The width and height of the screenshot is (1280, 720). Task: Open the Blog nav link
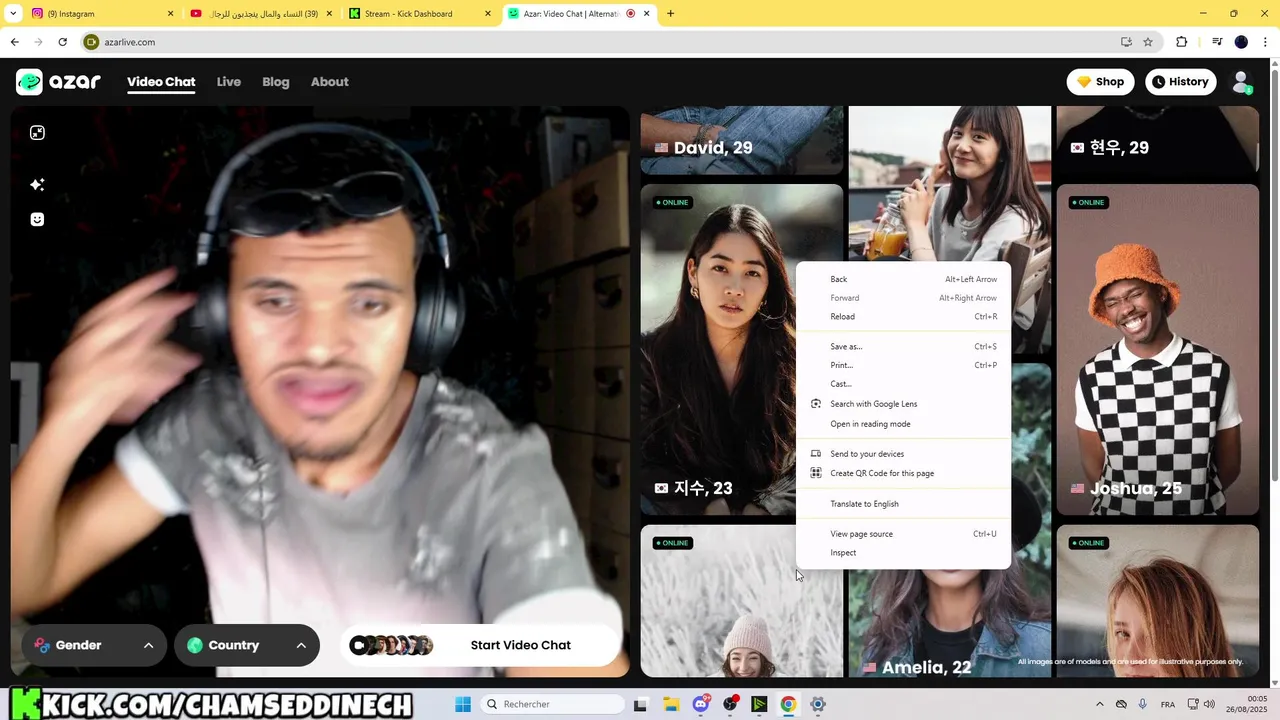click(276, 82)
